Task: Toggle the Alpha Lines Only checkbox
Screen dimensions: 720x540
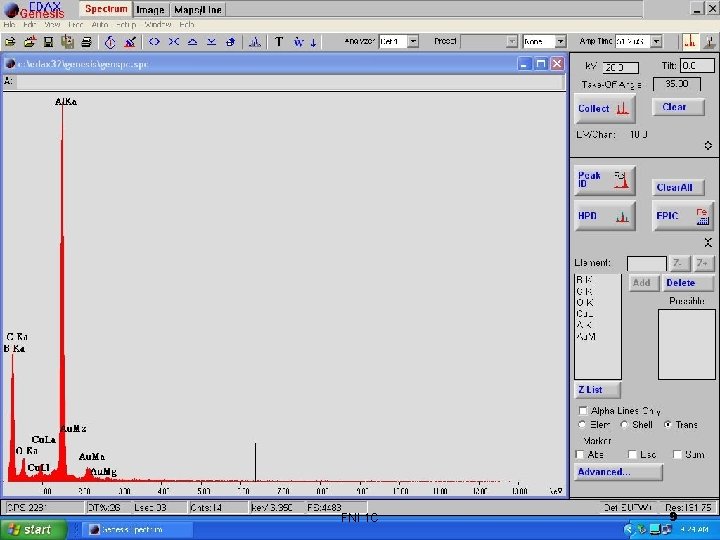Action: pyautogui.click(x=583, y=411)
